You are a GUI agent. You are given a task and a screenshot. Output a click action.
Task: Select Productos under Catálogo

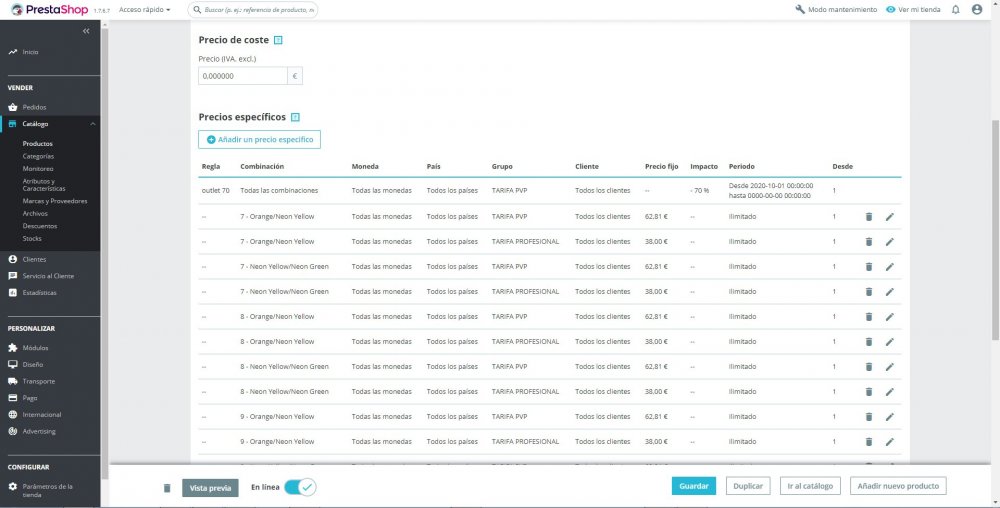pos(38,144)
